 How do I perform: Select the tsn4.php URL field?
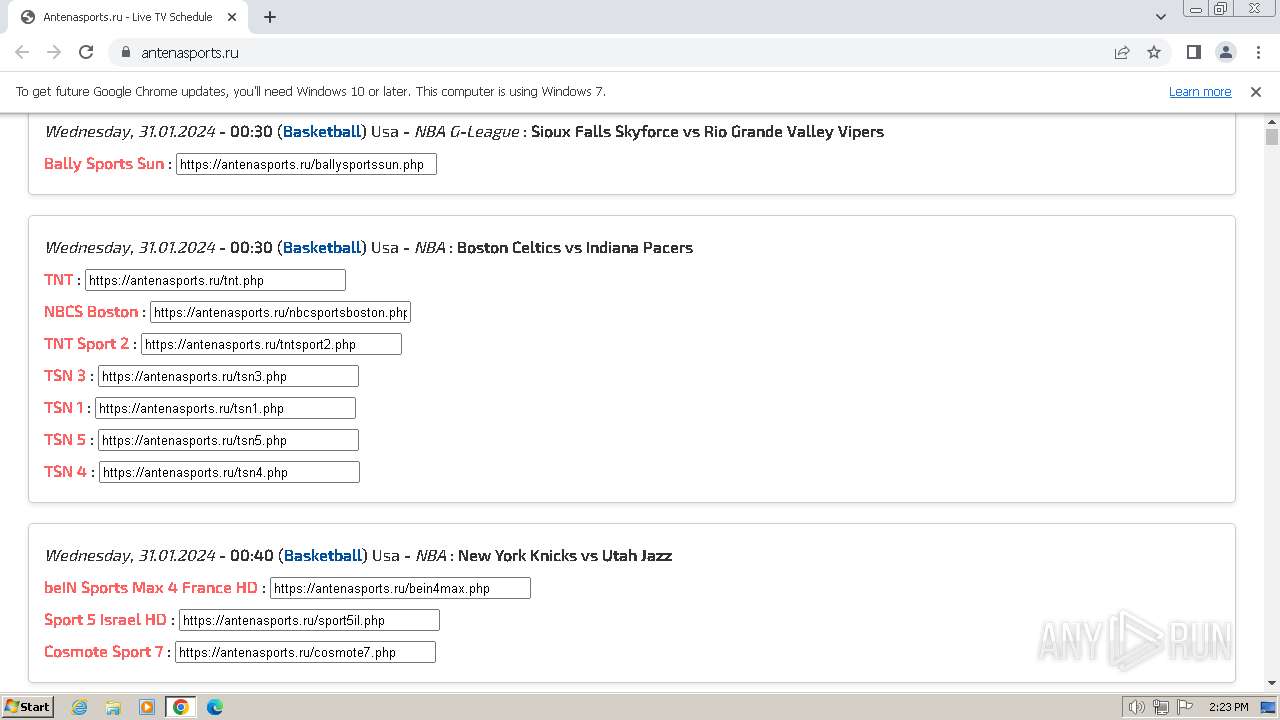(x=229, y=472)
